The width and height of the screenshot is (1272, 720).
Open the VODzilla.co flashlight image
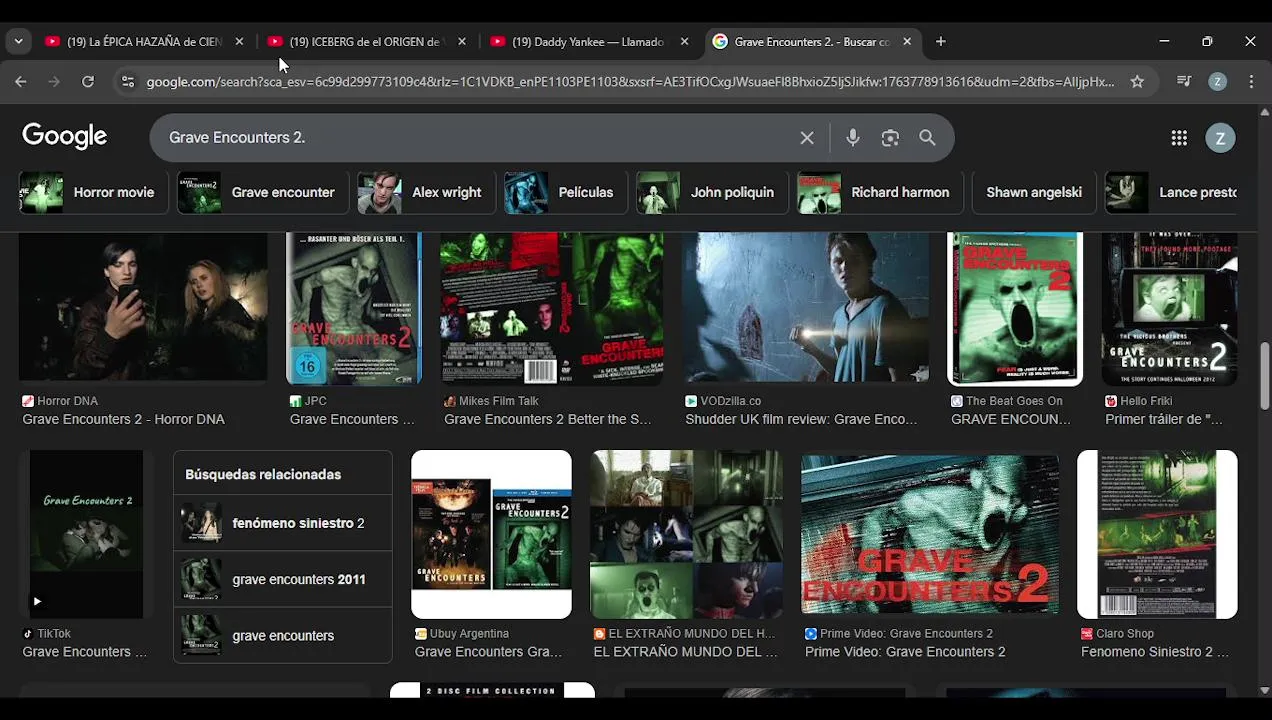pyautogui.click(x=806, y=308)
